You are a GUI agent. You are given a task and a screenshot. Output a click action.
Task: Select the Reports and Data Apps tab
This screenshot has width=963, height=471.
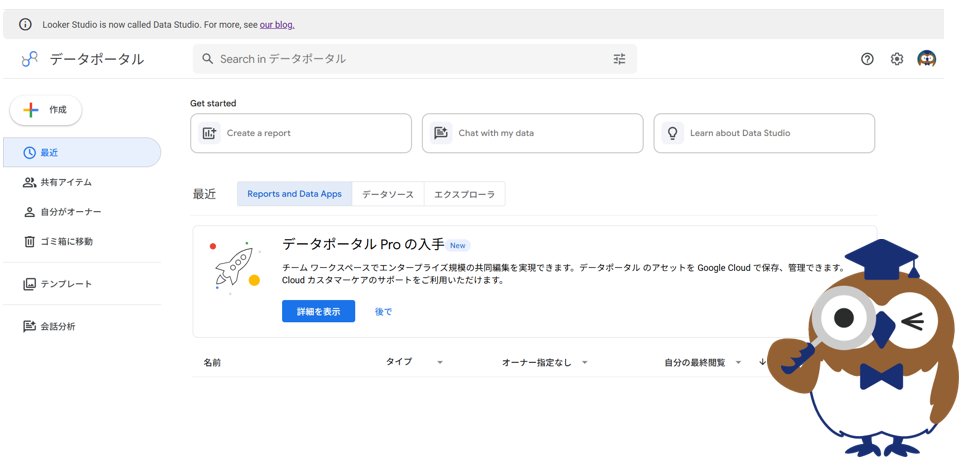coord(294,194)
